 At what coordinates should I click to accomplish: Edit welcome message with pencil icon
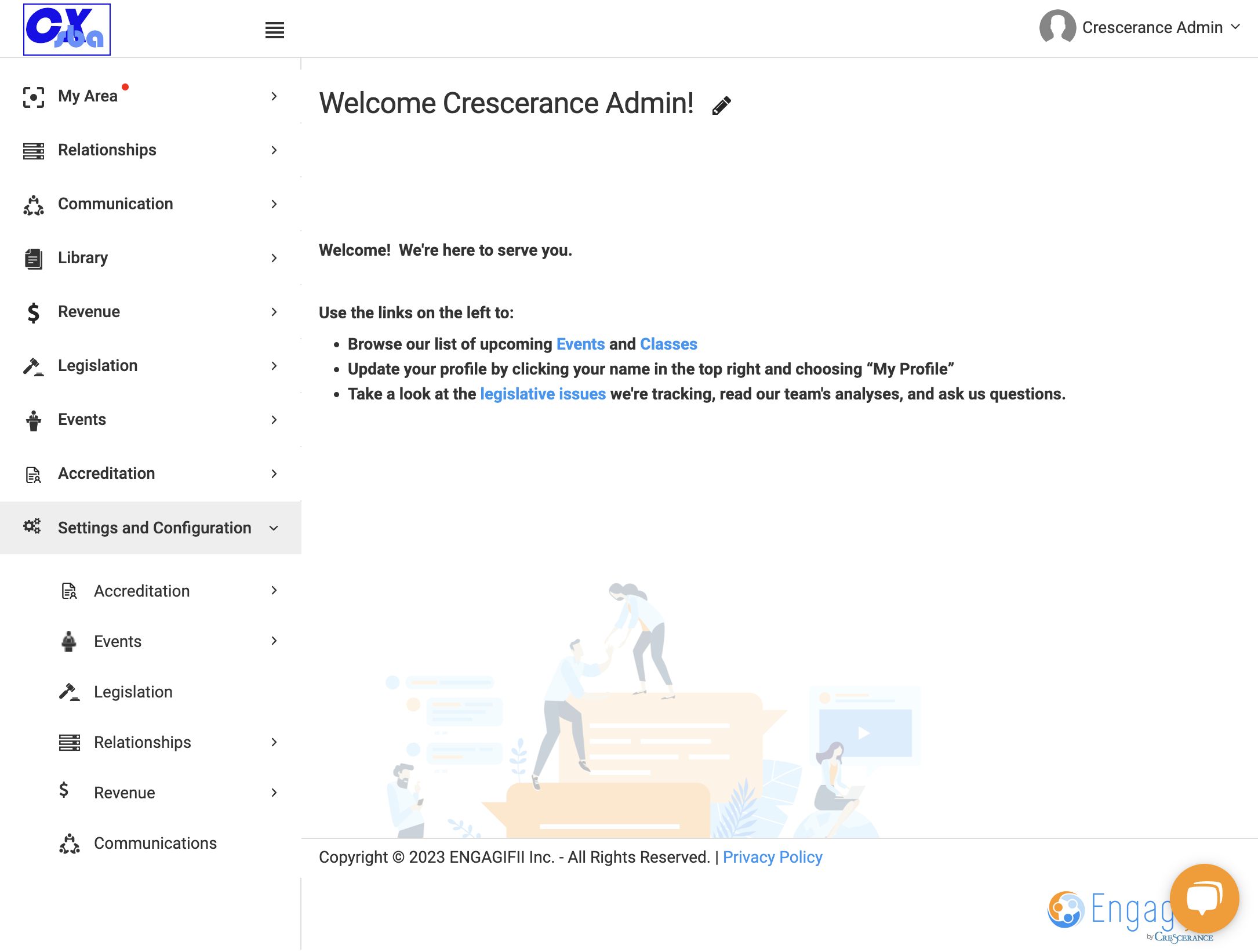click(x=722, y=105)
